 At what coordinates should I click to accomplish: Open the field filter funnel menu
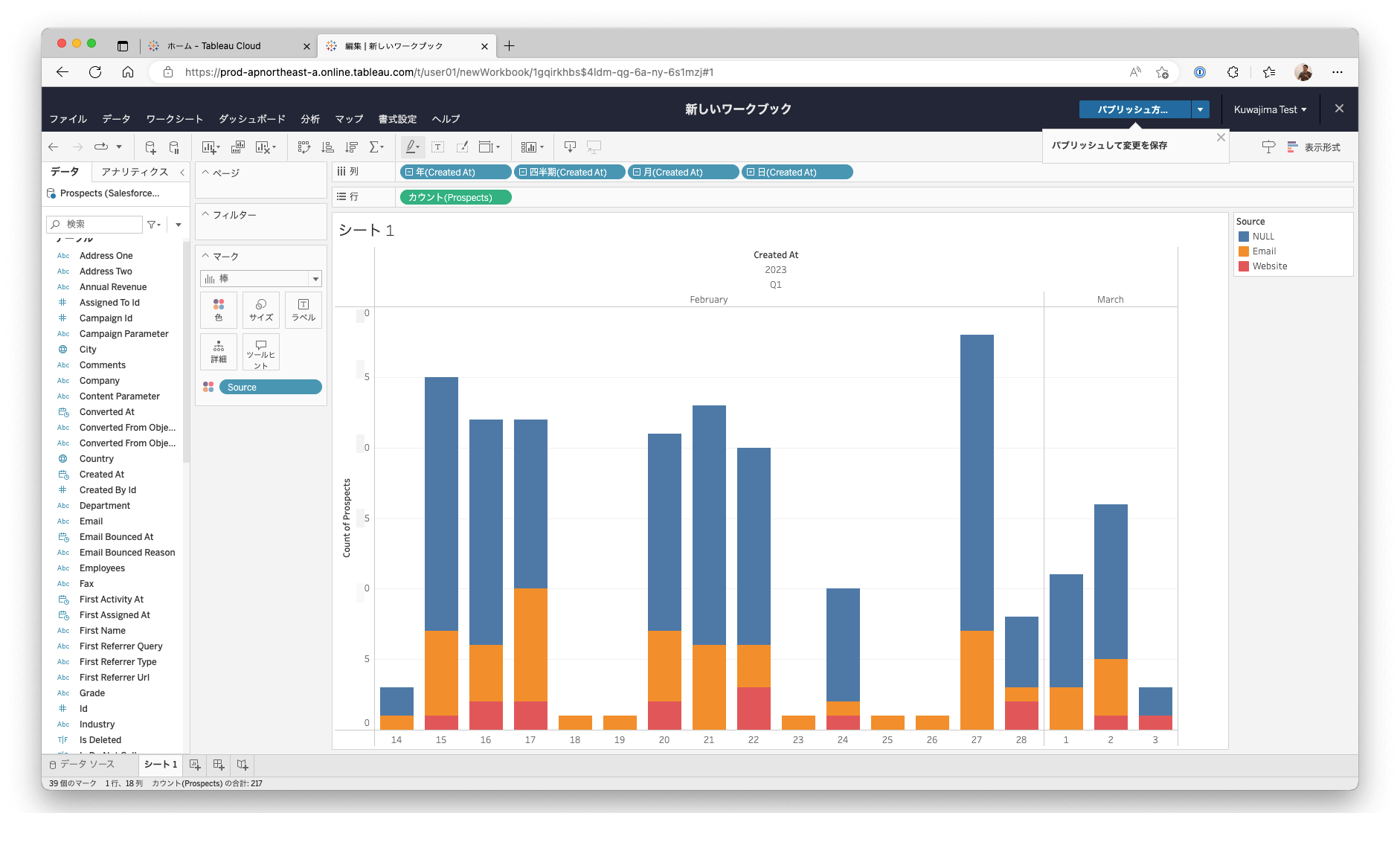[154, 225]
